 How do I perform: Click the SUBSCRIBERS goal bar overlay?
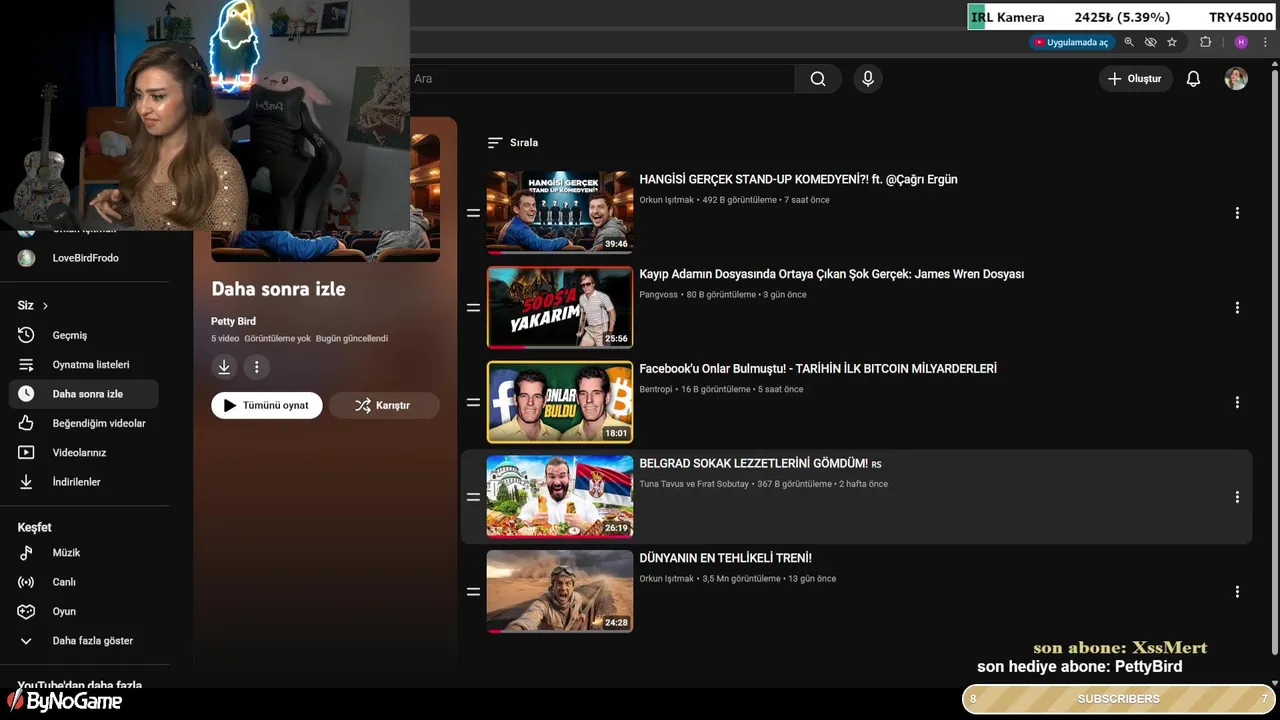pyautogui.click(x=1119, y=699)
